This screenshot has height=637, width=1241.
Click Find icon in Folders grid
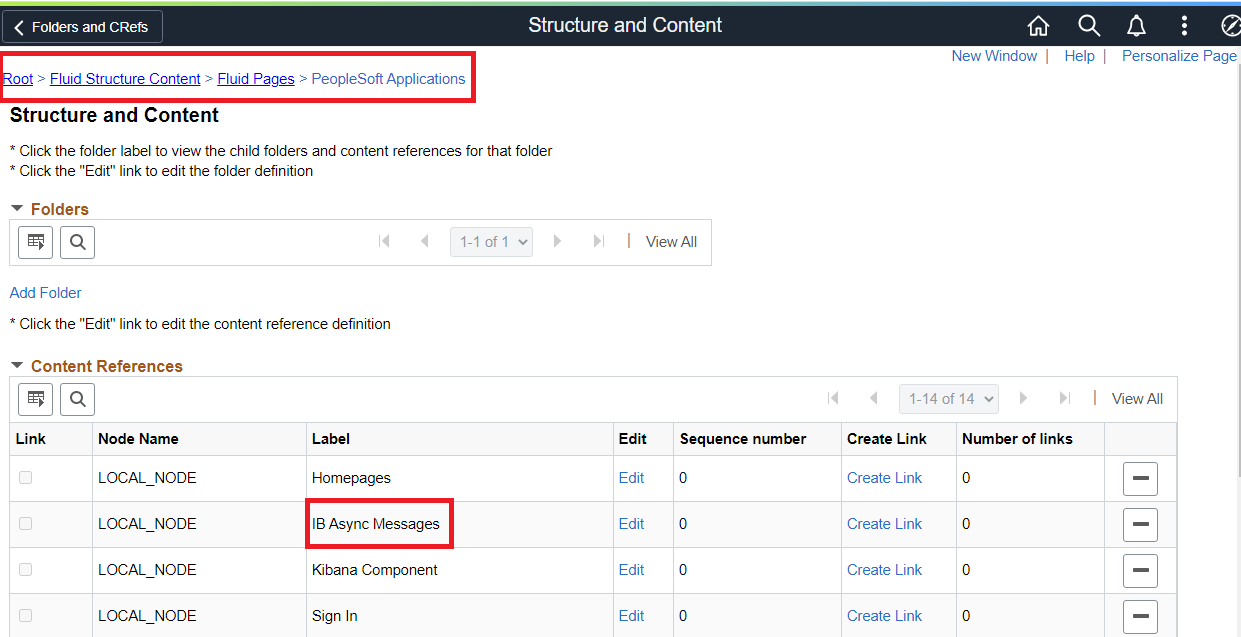pyautogui.click(x=77, y=242)
